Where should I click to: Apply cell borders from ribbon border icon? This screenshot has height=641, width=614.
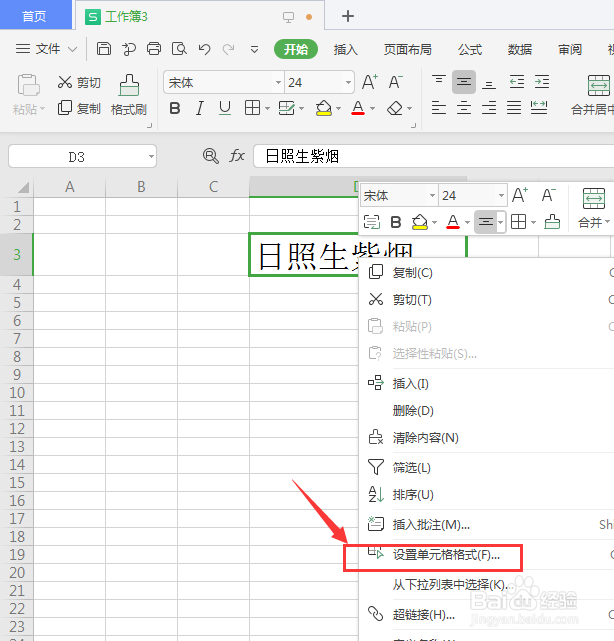pos(252,108)
